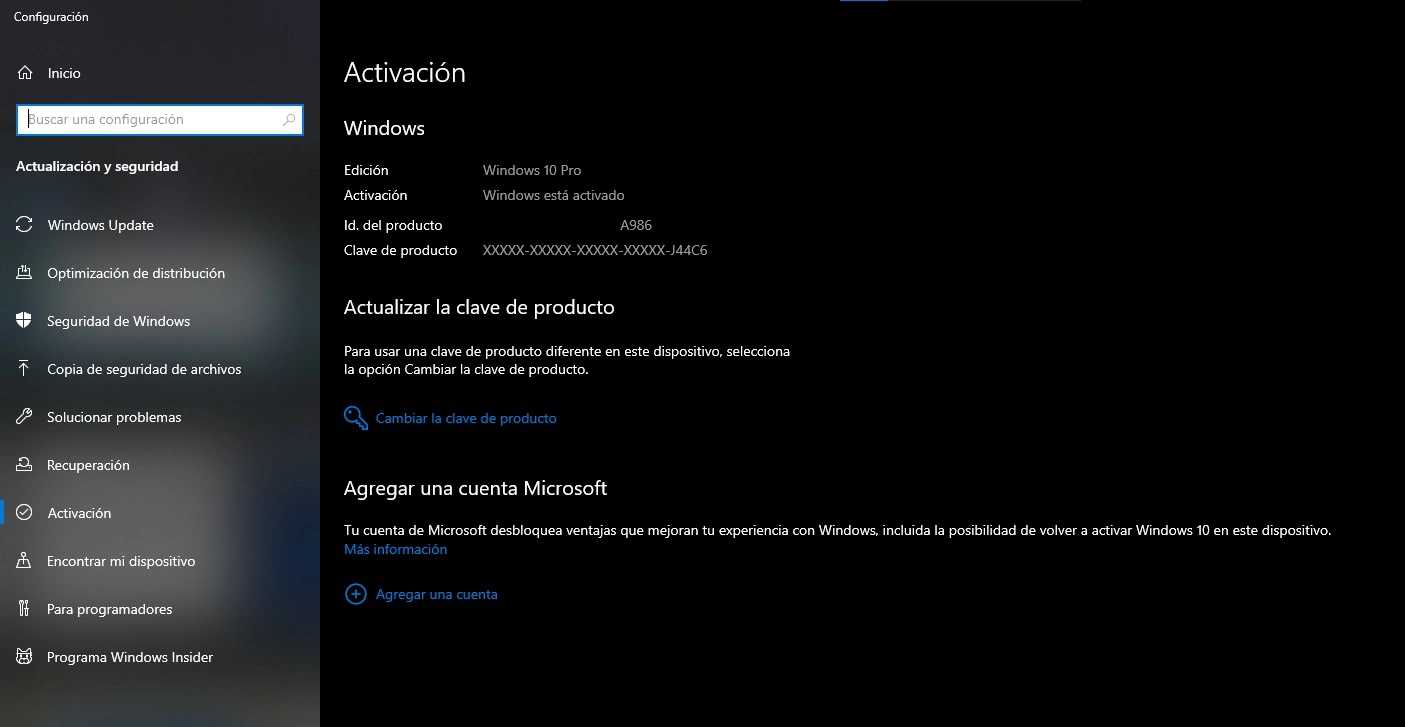Return to Inicio settings home

pyautogui.click(x=160, y=73)
